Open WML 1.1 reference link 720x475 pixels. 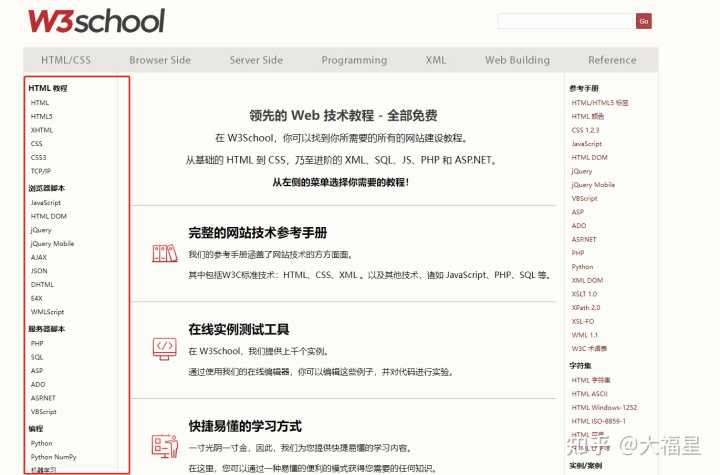[585, 335]
